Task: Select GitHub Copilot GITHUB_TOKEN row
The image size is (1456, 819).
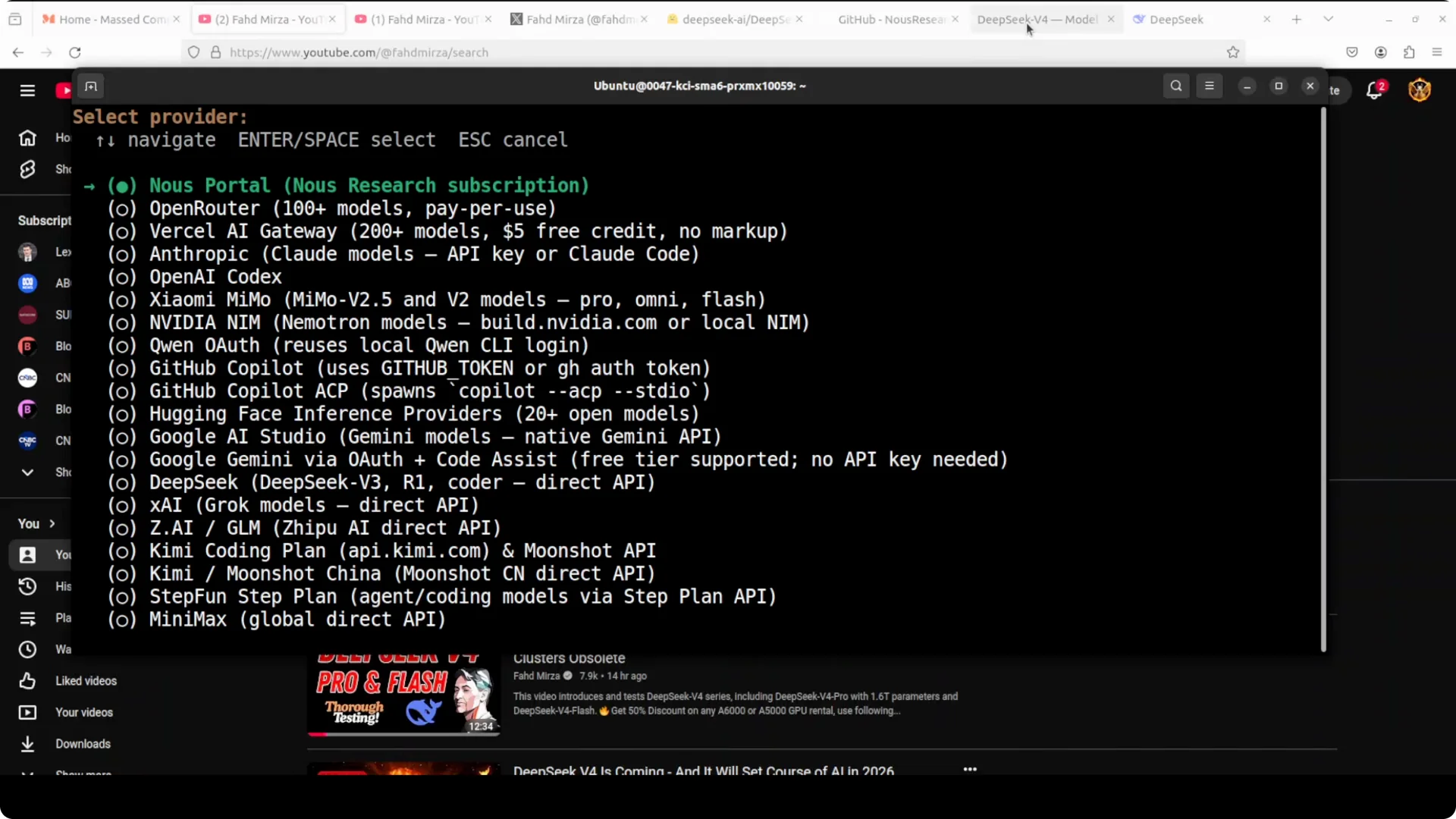Action: [409, 369]
